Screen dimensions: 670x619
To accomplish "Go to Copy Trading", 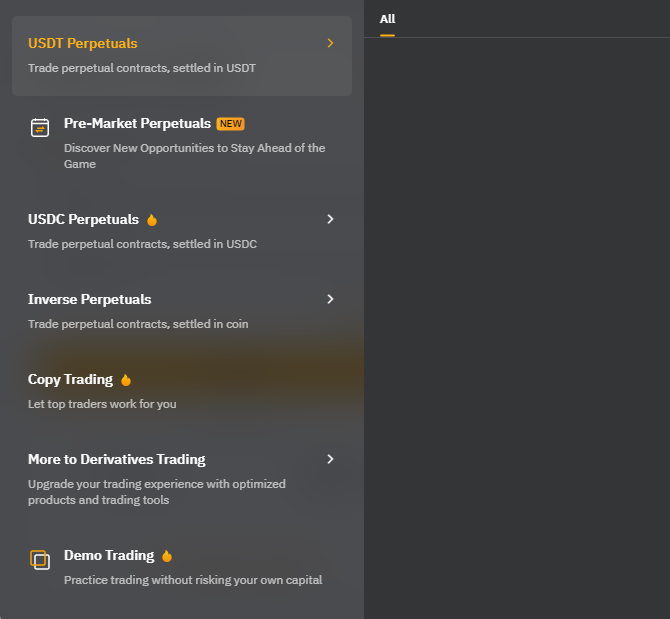I will [70, 379].
